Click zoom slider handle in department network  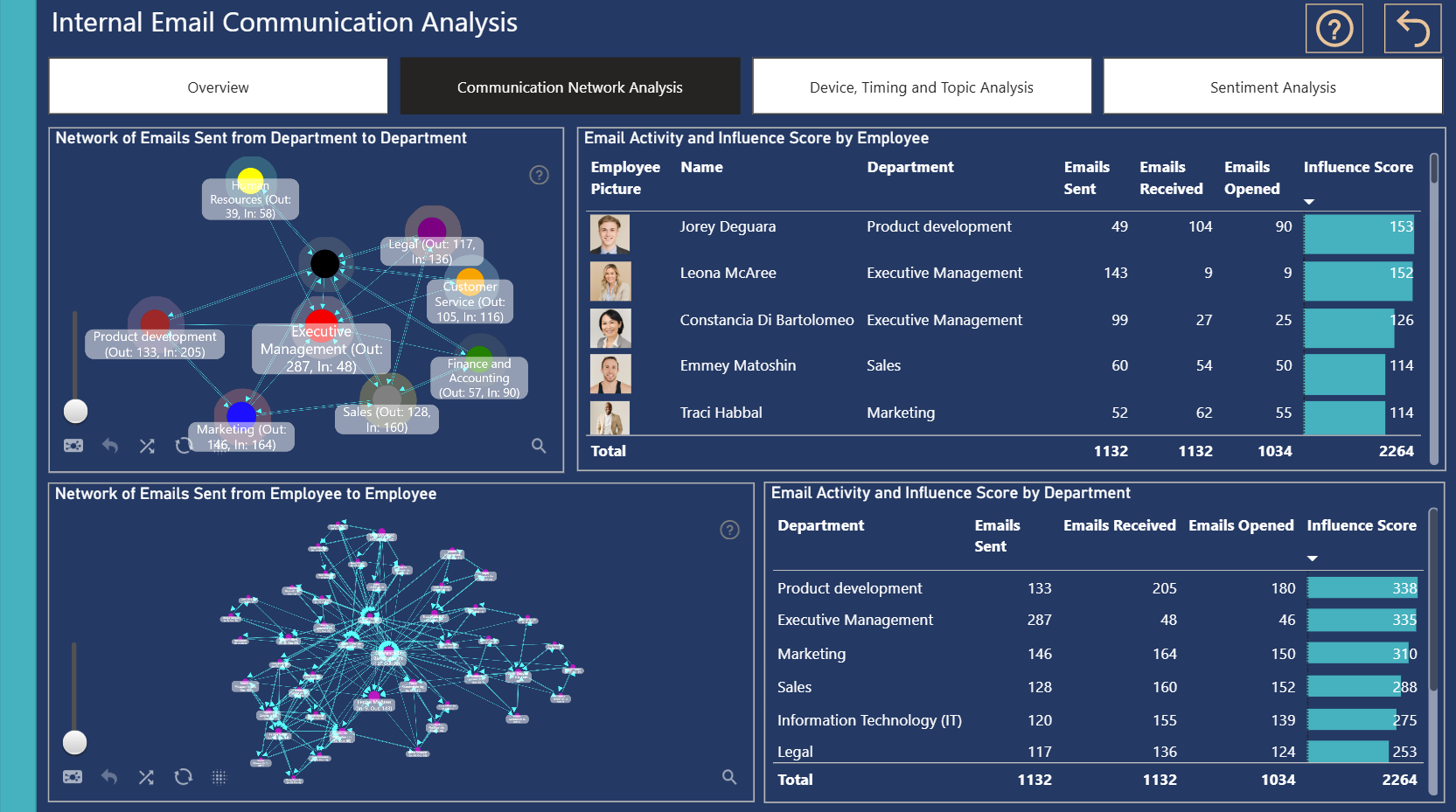[76, 411]
